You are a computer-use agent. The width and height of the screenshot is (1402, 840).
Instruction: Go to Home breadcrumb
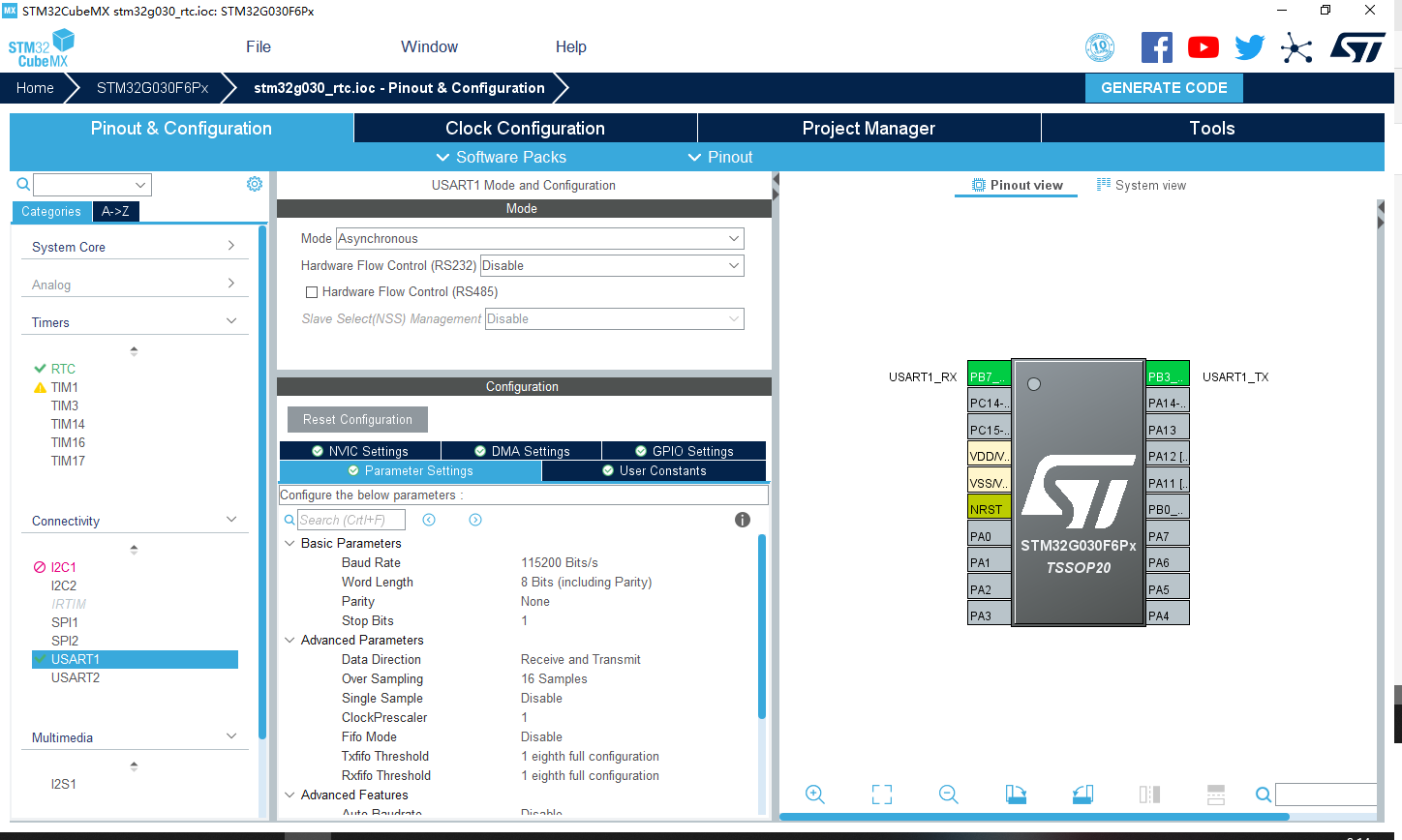click(x=35, y=87)
